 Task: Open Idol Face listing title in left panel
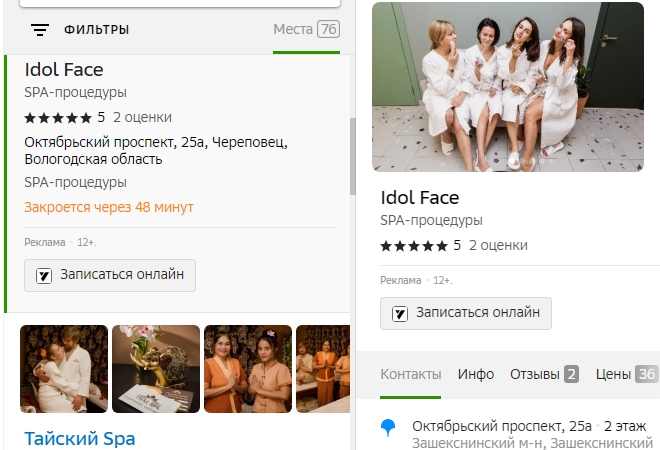click(x=64, y=70)
